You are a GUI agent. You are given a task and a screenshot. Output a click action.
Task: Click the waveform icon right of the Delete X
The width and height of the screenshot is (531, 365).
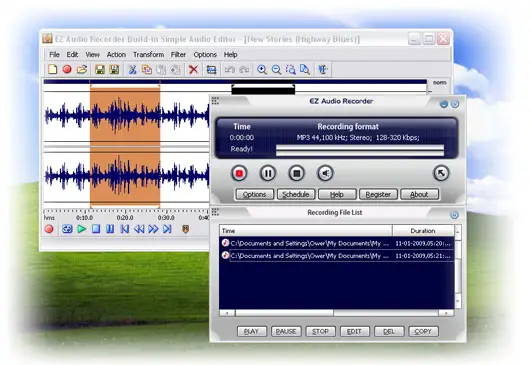click(211, 69)
